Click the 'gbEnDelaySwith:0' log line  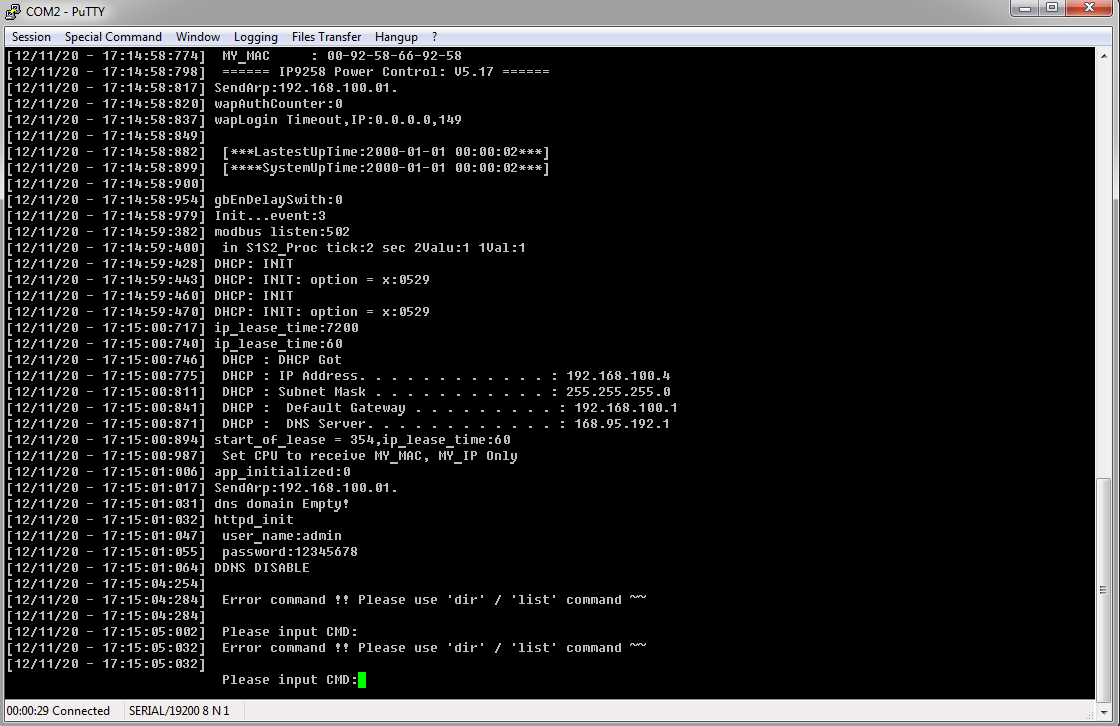tap(278, 199)
